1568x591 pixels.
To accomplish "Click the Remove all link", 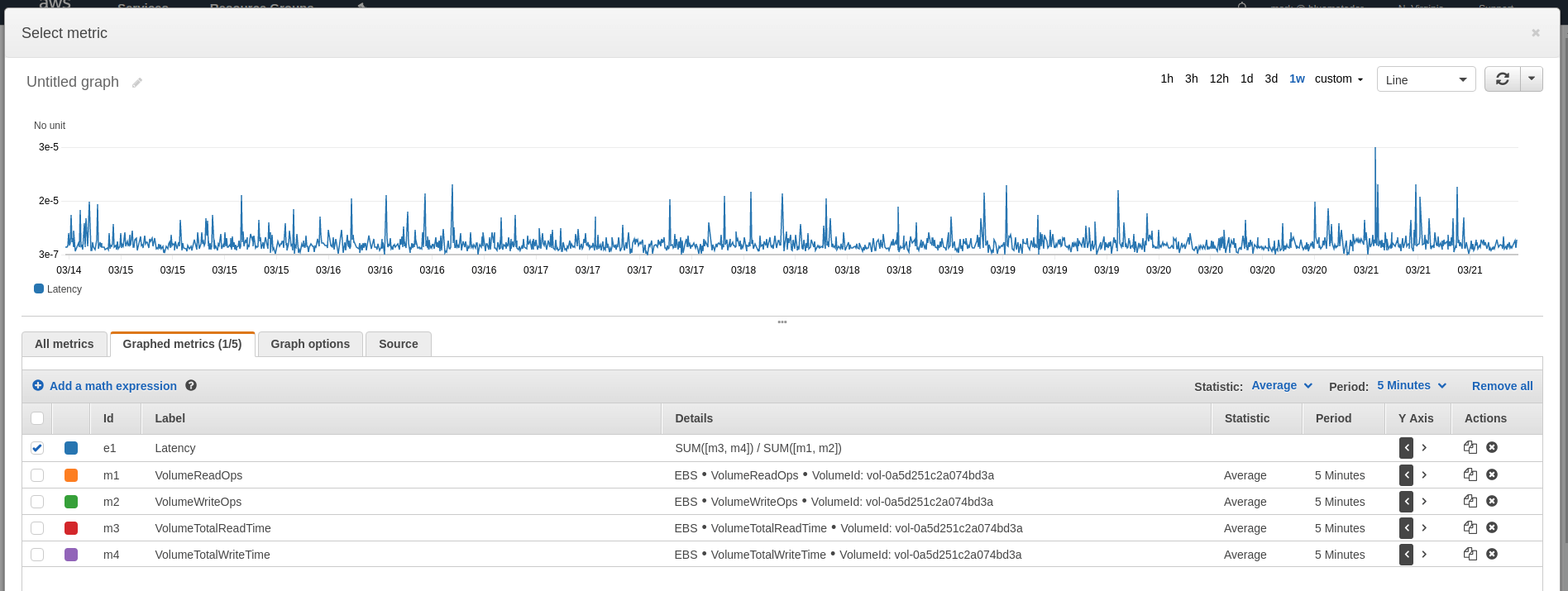I will [x=1502, y=386].
